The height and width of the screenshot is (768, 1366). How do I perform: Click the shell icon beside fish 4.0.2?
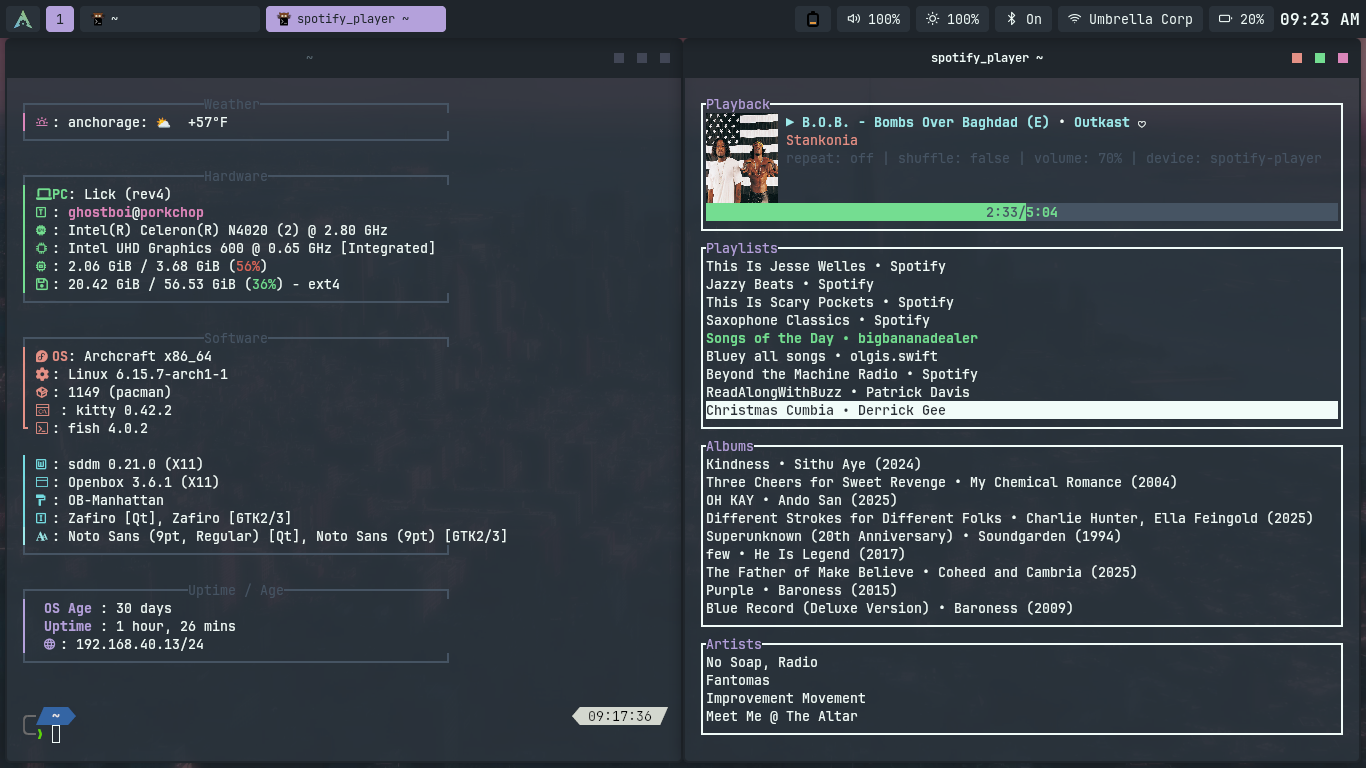pyautogui.click(x=42, y=428)
